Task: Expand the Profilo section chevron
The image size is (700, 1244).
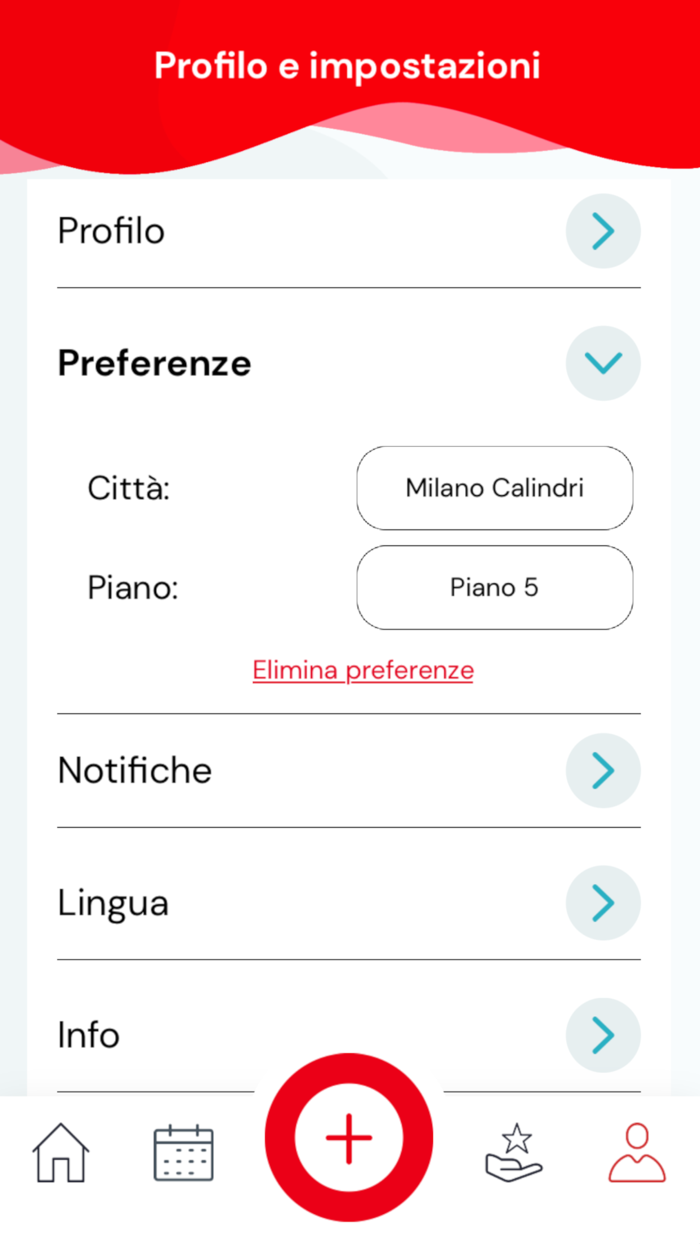Action: [603, 231]
